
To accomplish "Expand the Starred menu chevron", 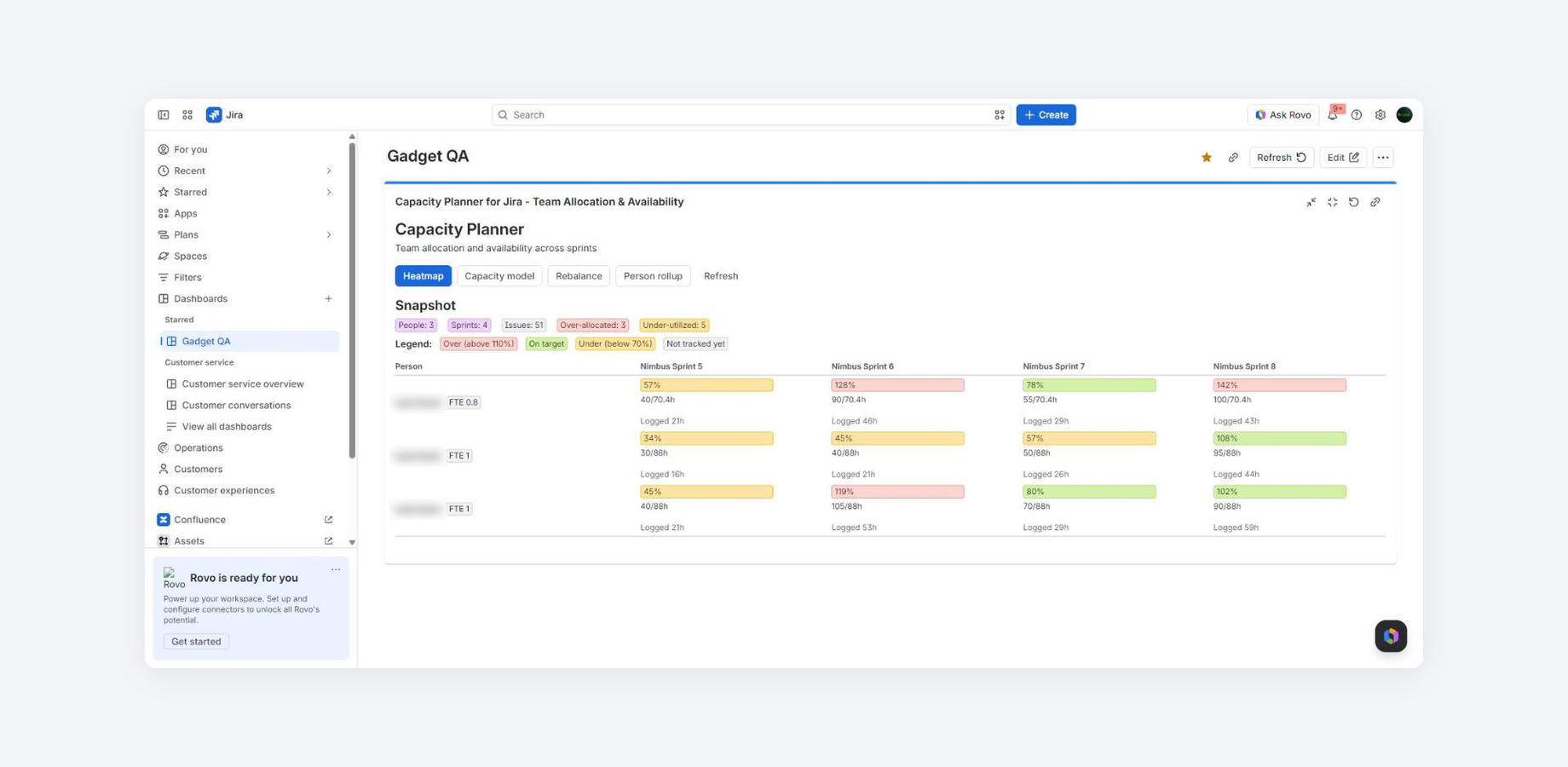I will [329, 193].
